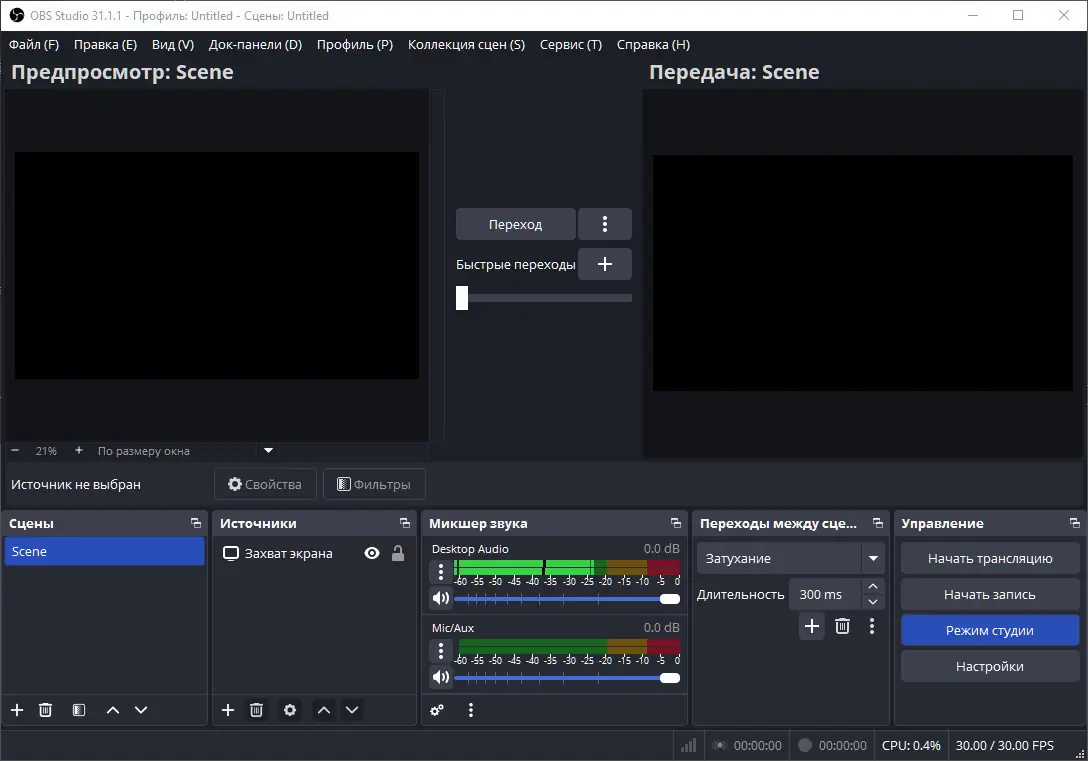
Task: Open Настройки button in controls
Action: coord(989,666)
